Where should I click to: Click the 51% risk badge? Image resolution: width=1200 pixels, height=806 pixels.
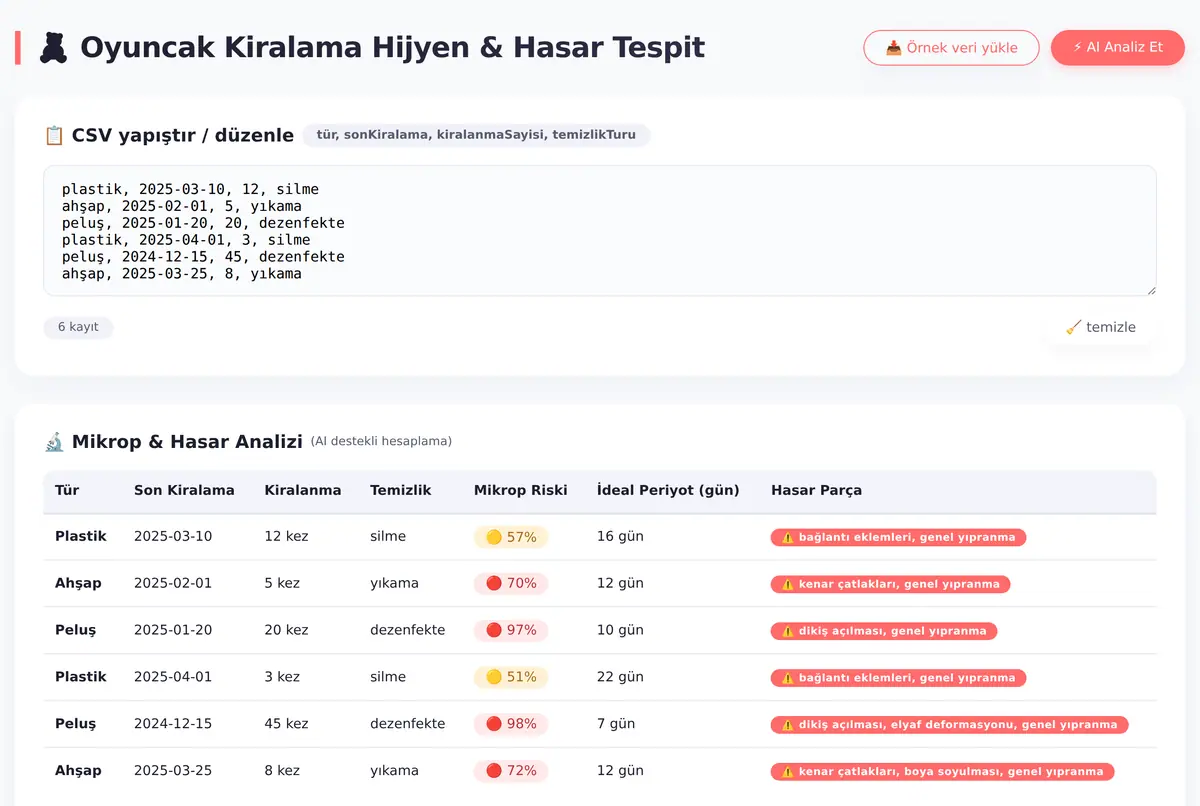tap(511, 677)
